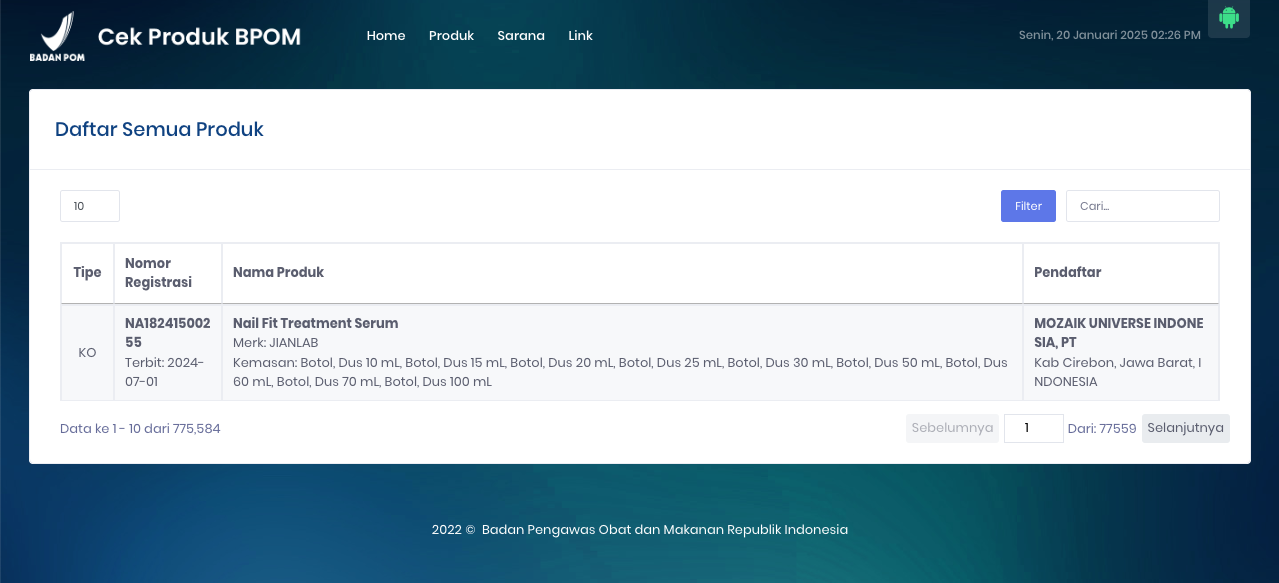This screenshot has width=1279, height=583.
Task: Click the green Android app icon
Action: click(x=1229, y=18)
